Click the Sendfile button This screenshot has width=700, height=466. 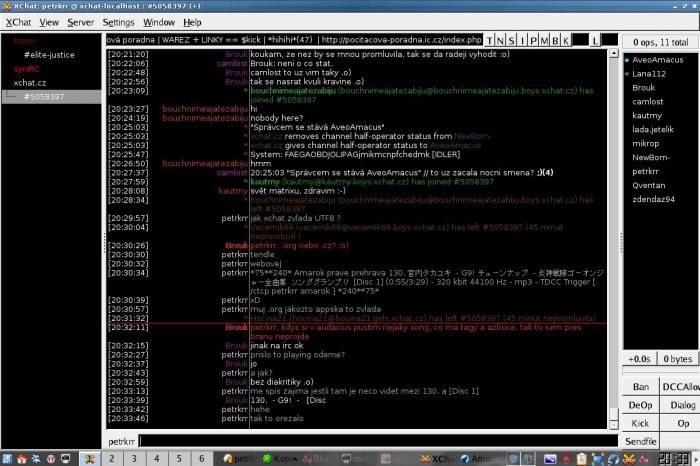pyautogui.click(x=641, y=441)
